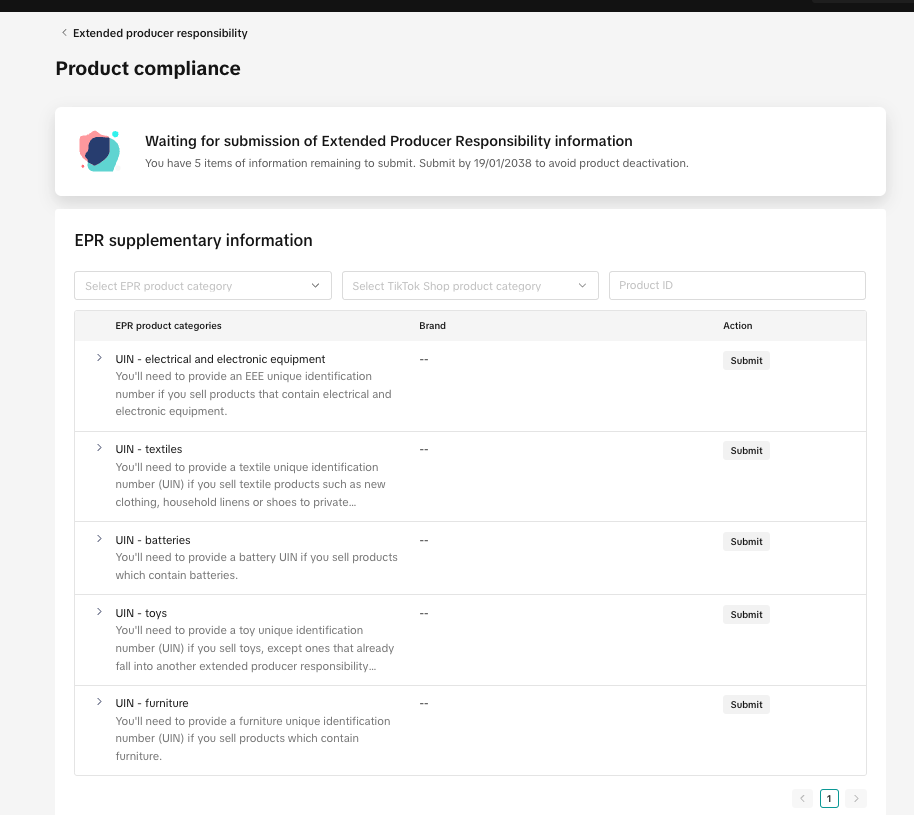Expand the UIN - batteries row
The image size is (914, 815).
(98, 539)
